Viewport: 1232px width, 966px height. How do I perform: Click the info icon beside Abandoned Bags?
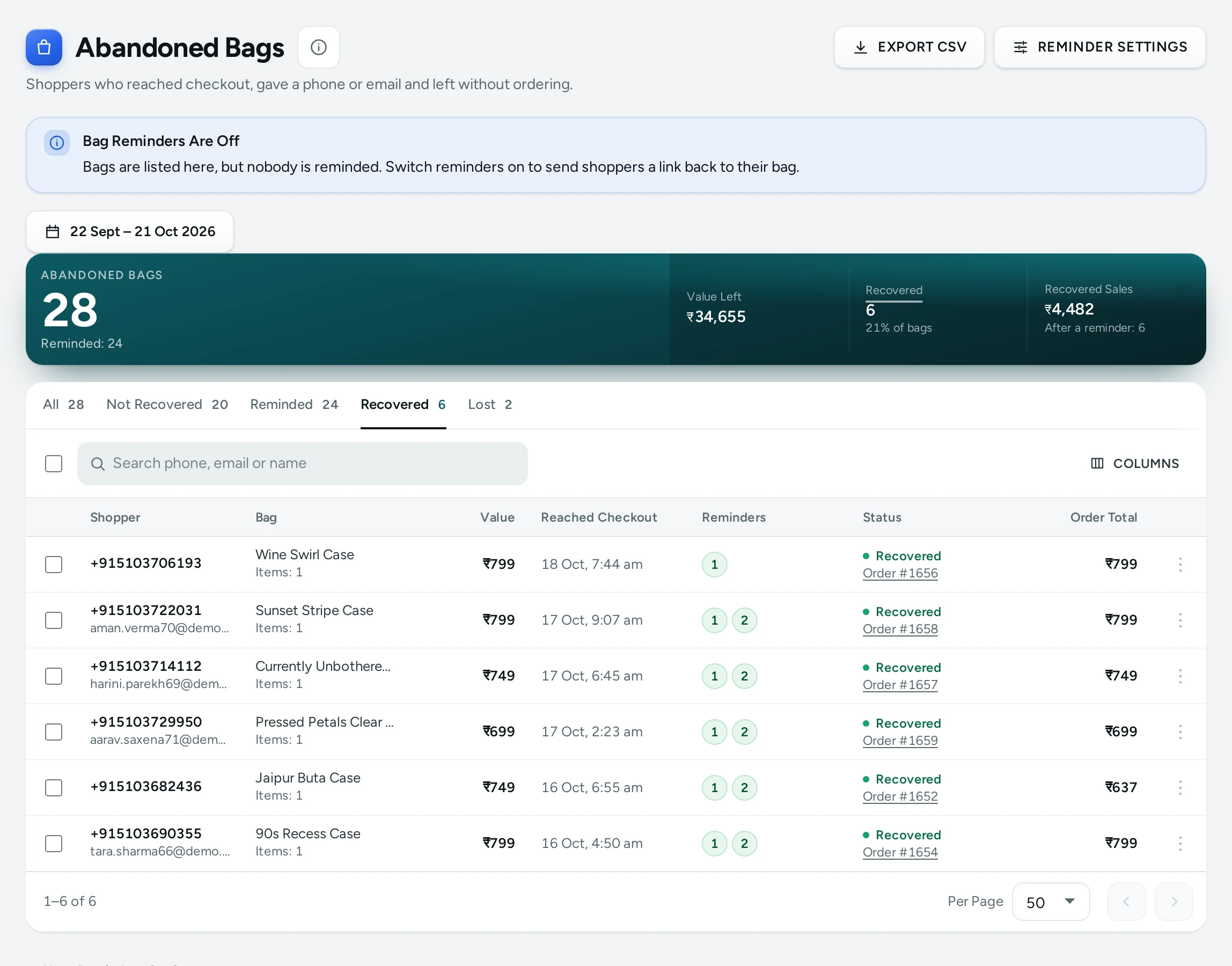[x=318, y=47]
